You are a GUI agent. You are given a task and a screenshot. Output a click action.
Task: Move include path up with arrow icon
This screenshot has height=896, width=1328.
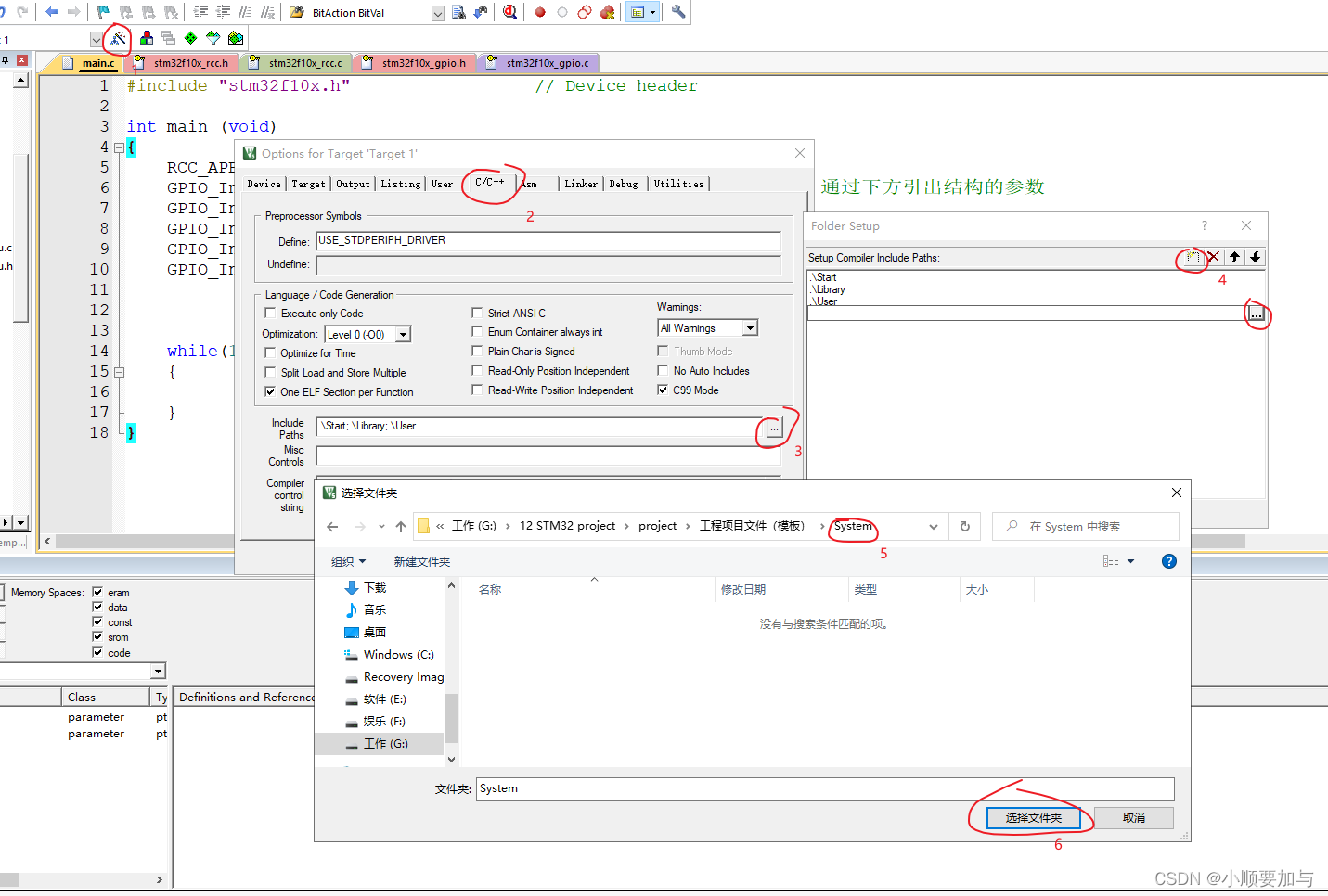pos(1234,258)
